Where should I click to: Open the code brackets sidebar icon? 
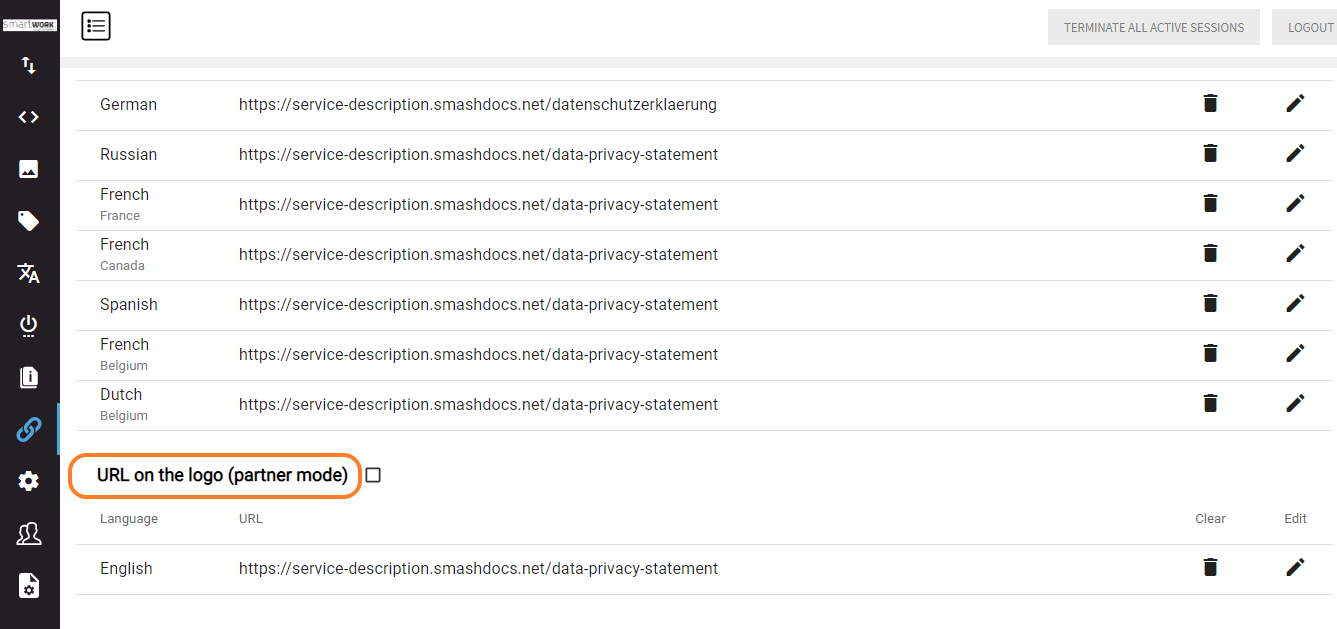tap(29, 117)
